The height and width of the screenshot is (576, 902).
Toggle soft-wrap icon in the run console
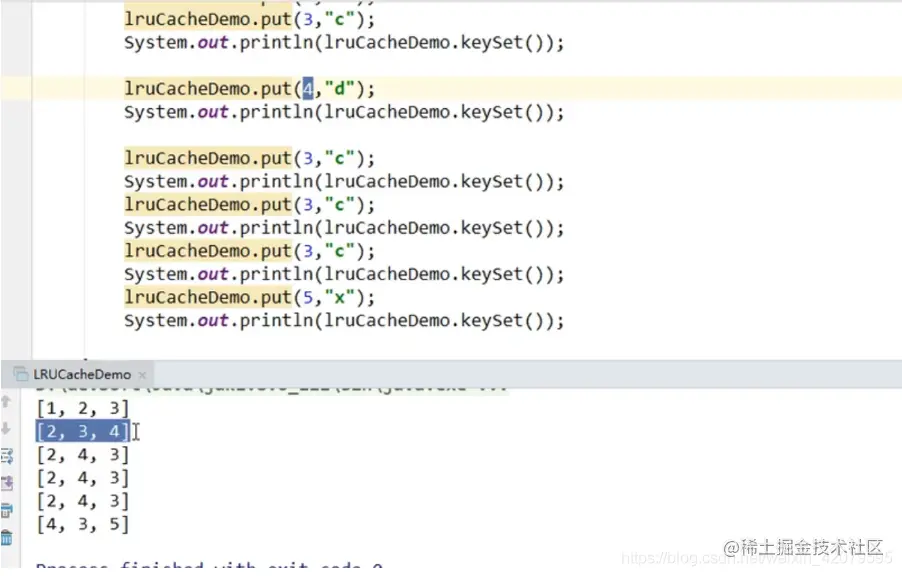tap(7, 456)
